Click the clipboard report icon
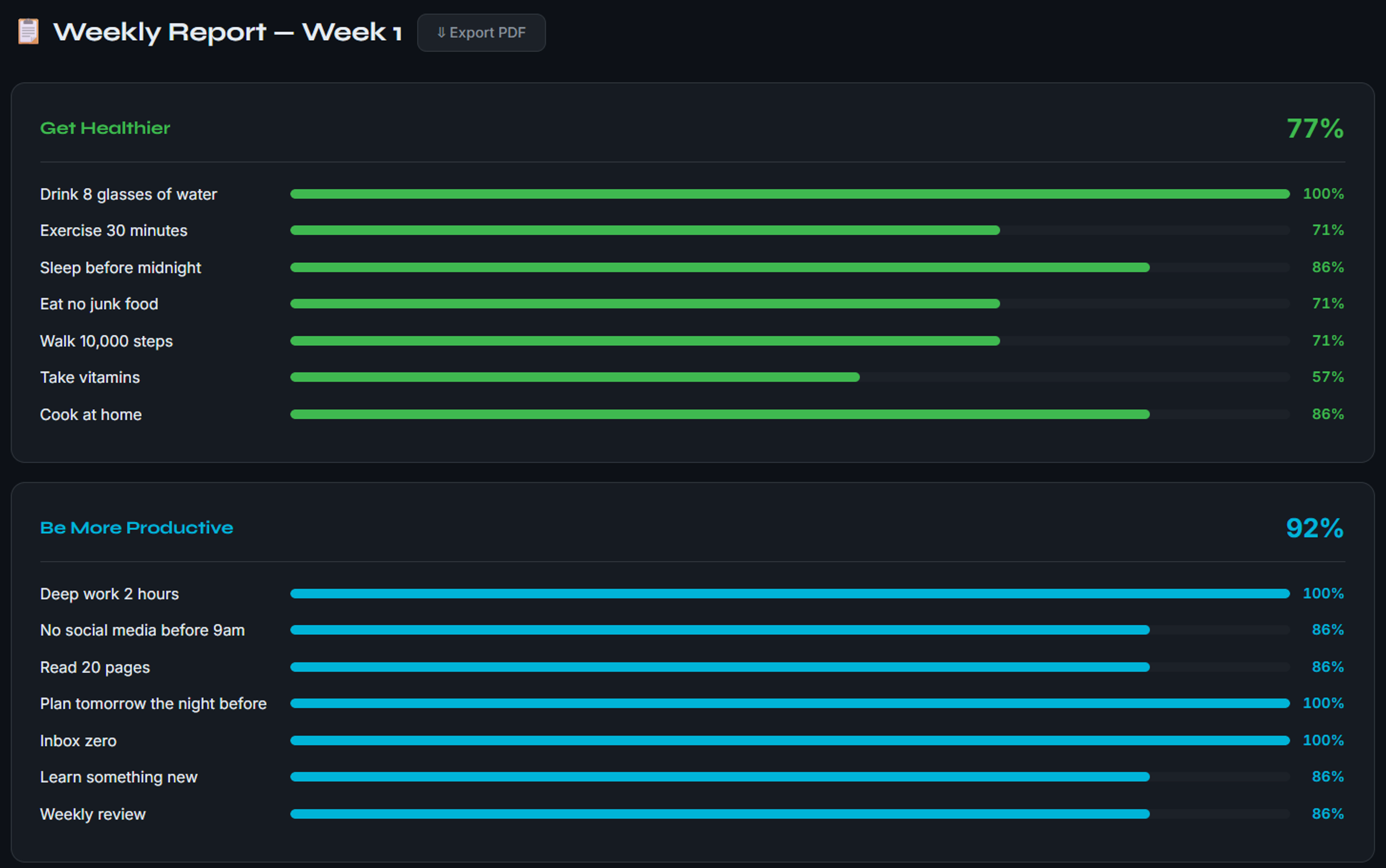1386x868 pixels. (x=28, y=32)
